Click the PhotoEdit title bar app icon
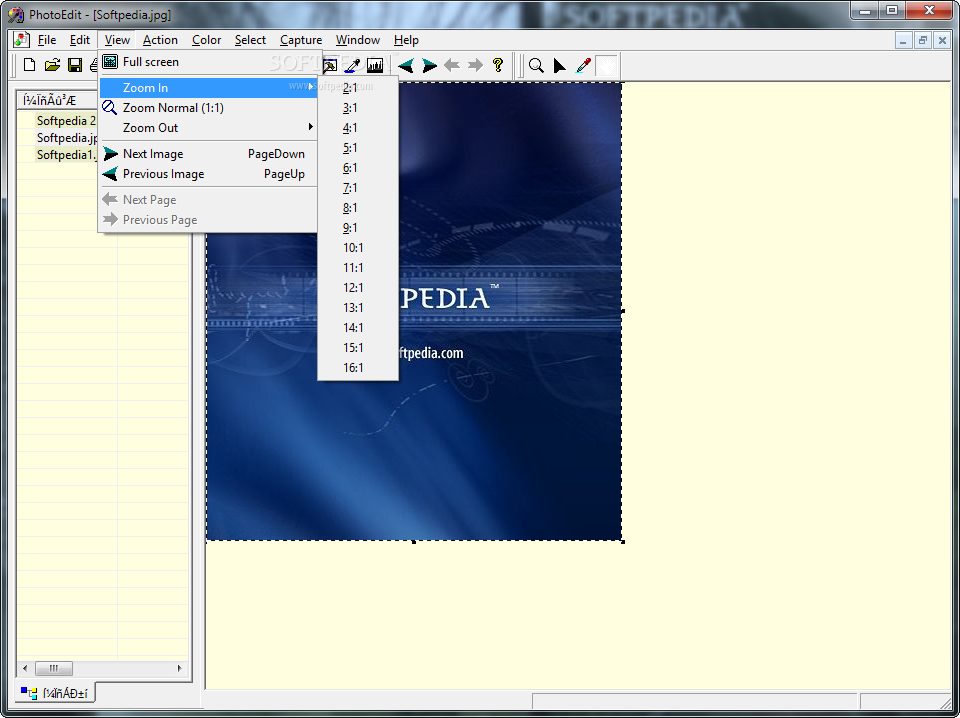960x718 pixels. click(x=15, y=14)
